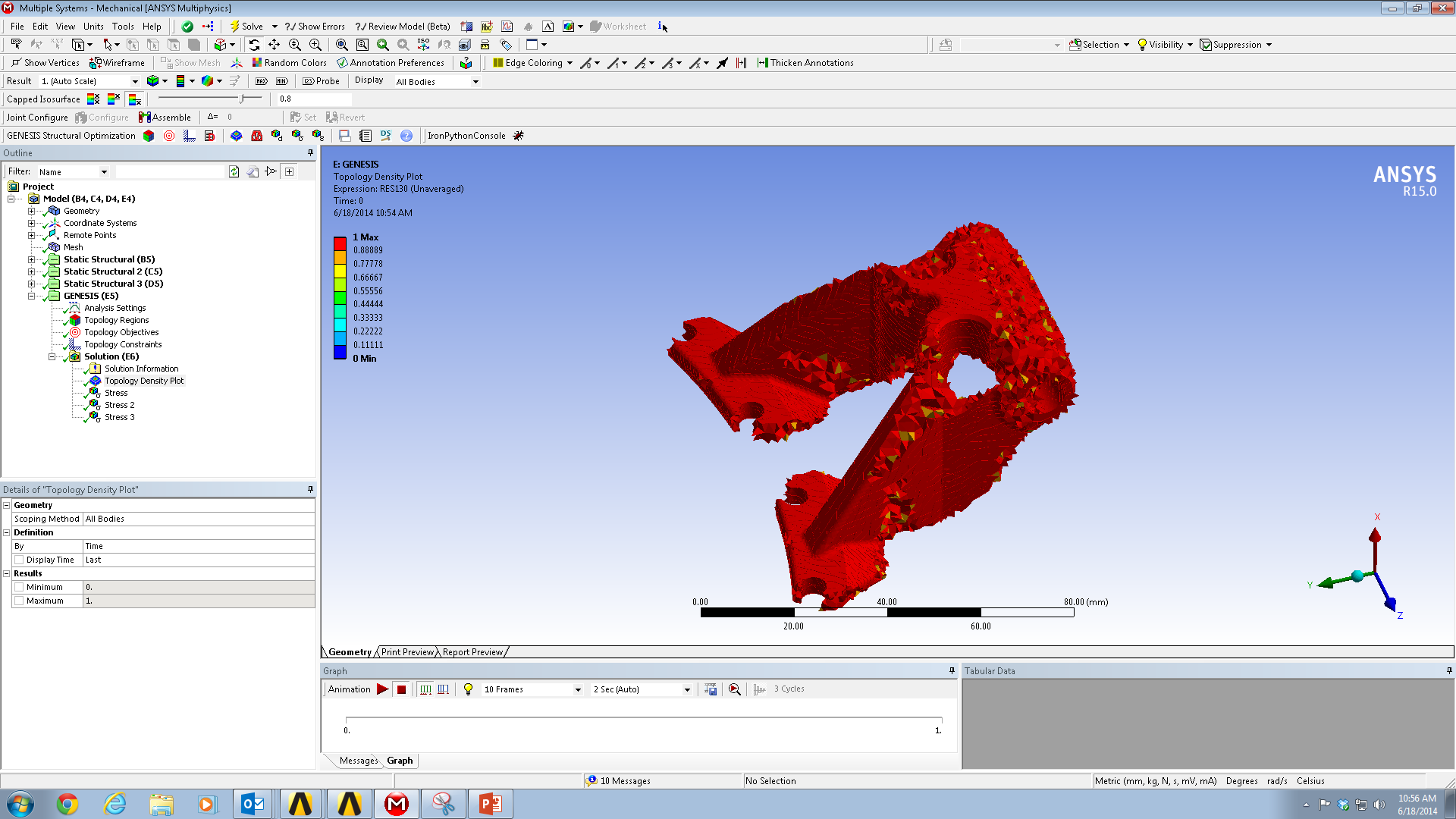
Task: Open Display All Bodies dropdown
Action: click(475, 82)
